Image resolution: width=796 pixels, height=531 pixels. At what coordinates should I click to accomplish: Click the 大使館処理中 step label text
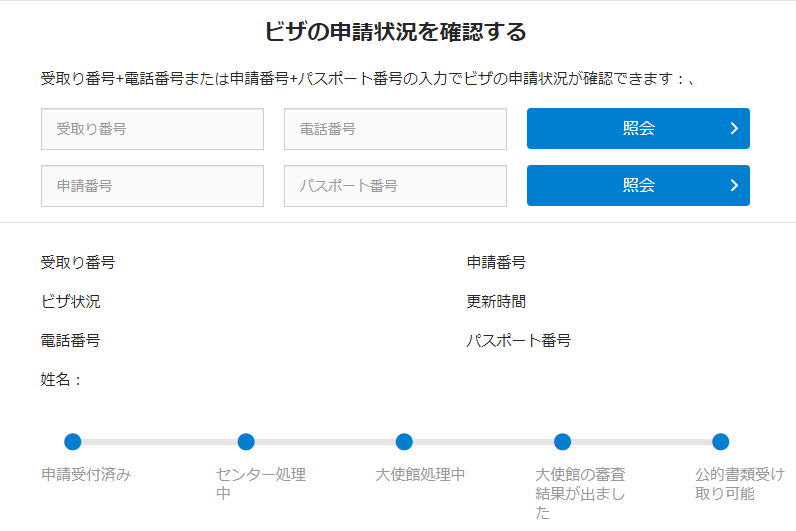coord(420,474)
